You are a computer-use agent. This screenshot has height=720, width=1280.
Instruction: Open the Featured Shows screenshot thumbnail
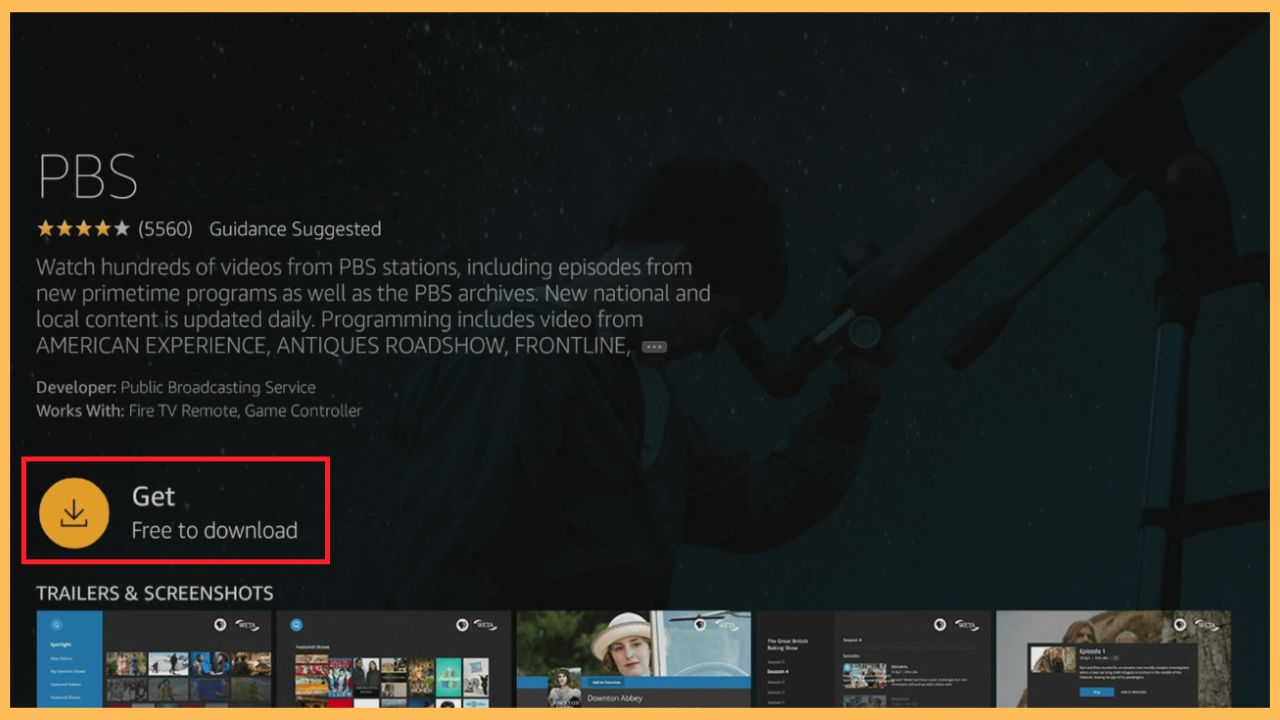click(393, 658)
